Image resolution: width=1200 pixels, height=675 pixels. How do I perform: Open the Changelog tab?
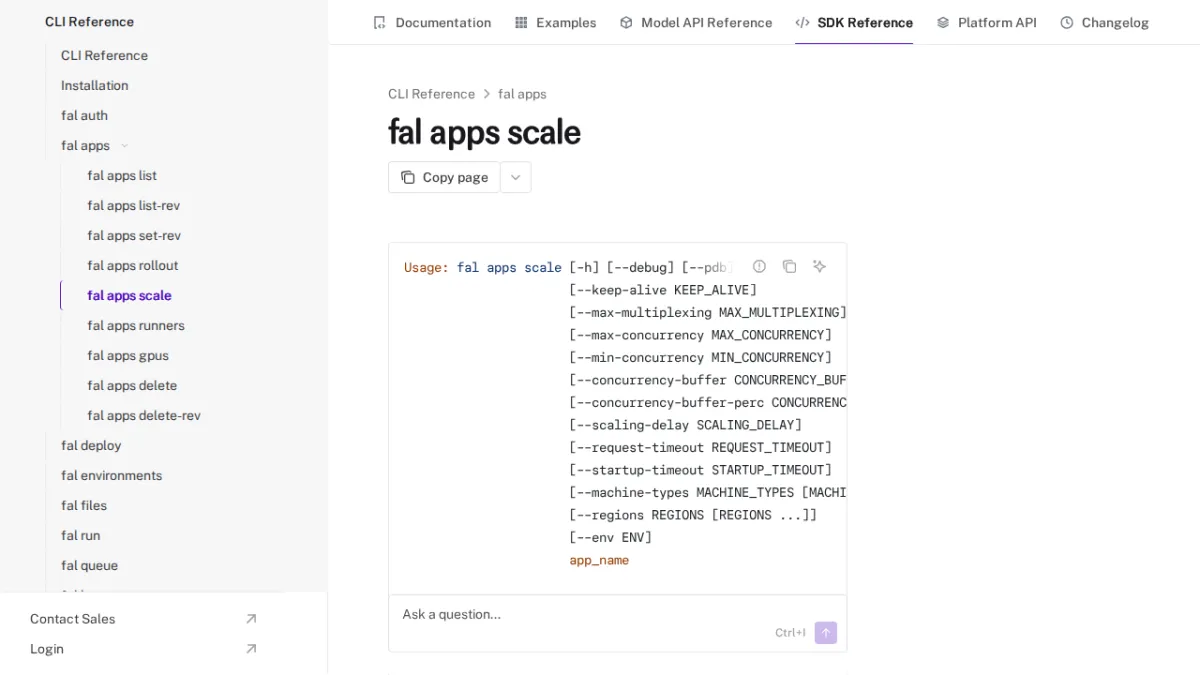coord(1104,22)
